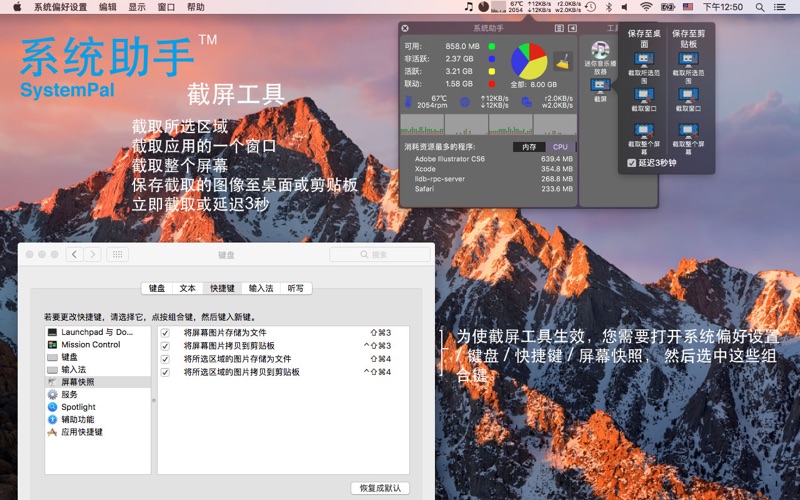This screenshot has height=500, width=800.
Task: Capture entire screen to desktop (截取整个屏幕)
Action: pyautogui.click(x=644, y=131)
